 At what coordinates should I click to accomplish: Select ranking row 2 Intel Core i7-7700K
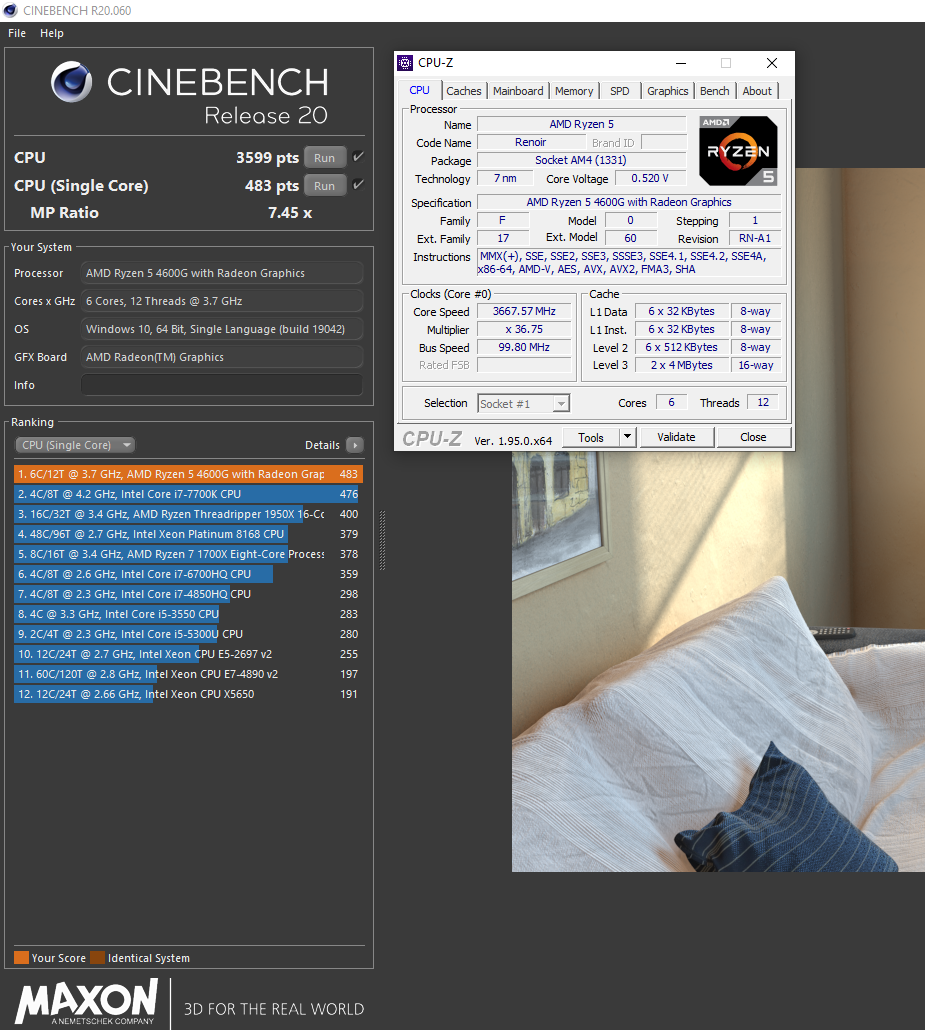pos(188,494)
